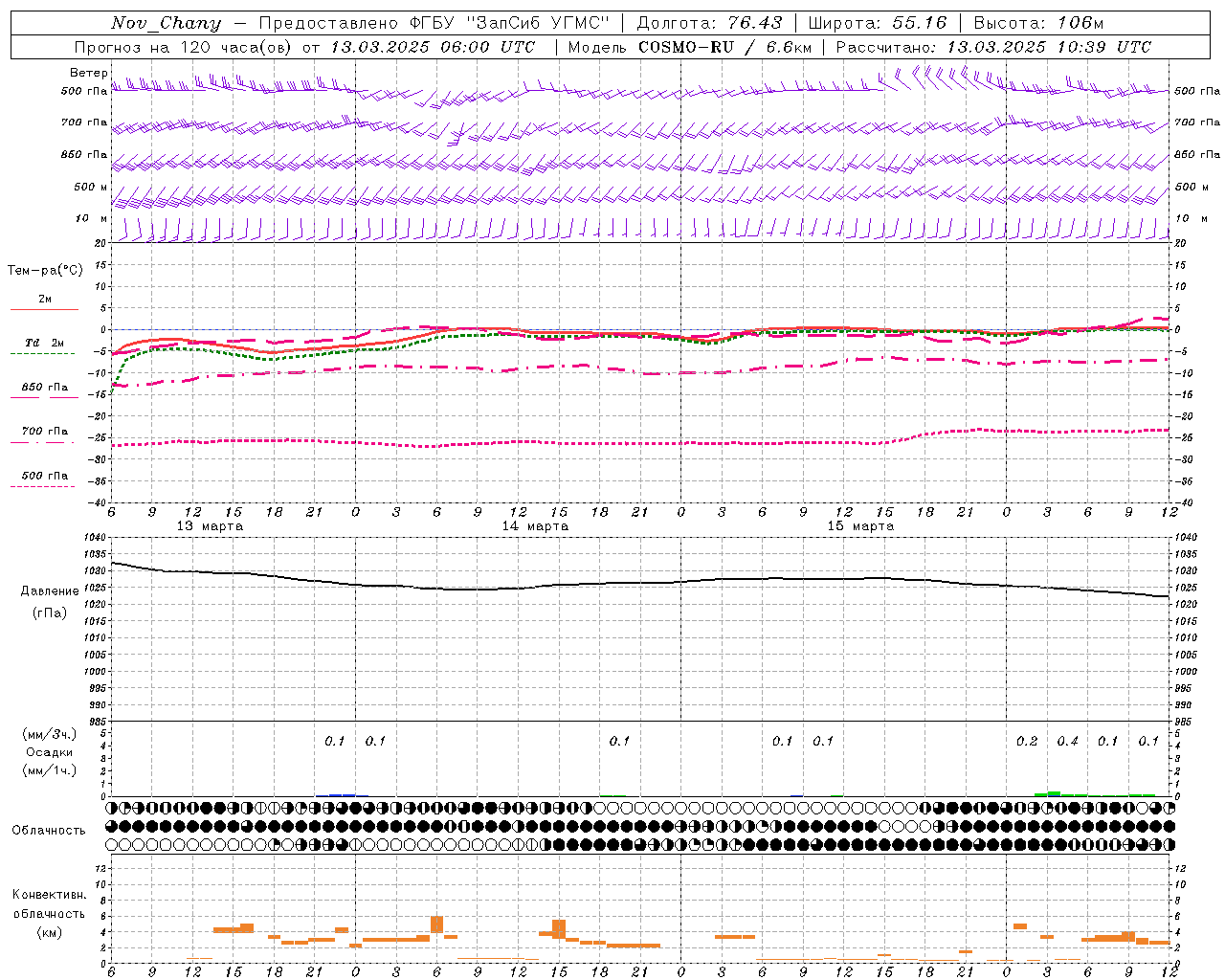Image resolution: width=1225 pixels, height=980 pixels.
Task: Click the 'Тем-ра(°C)' temperature legend title
Action: click(x=45, y=271)
